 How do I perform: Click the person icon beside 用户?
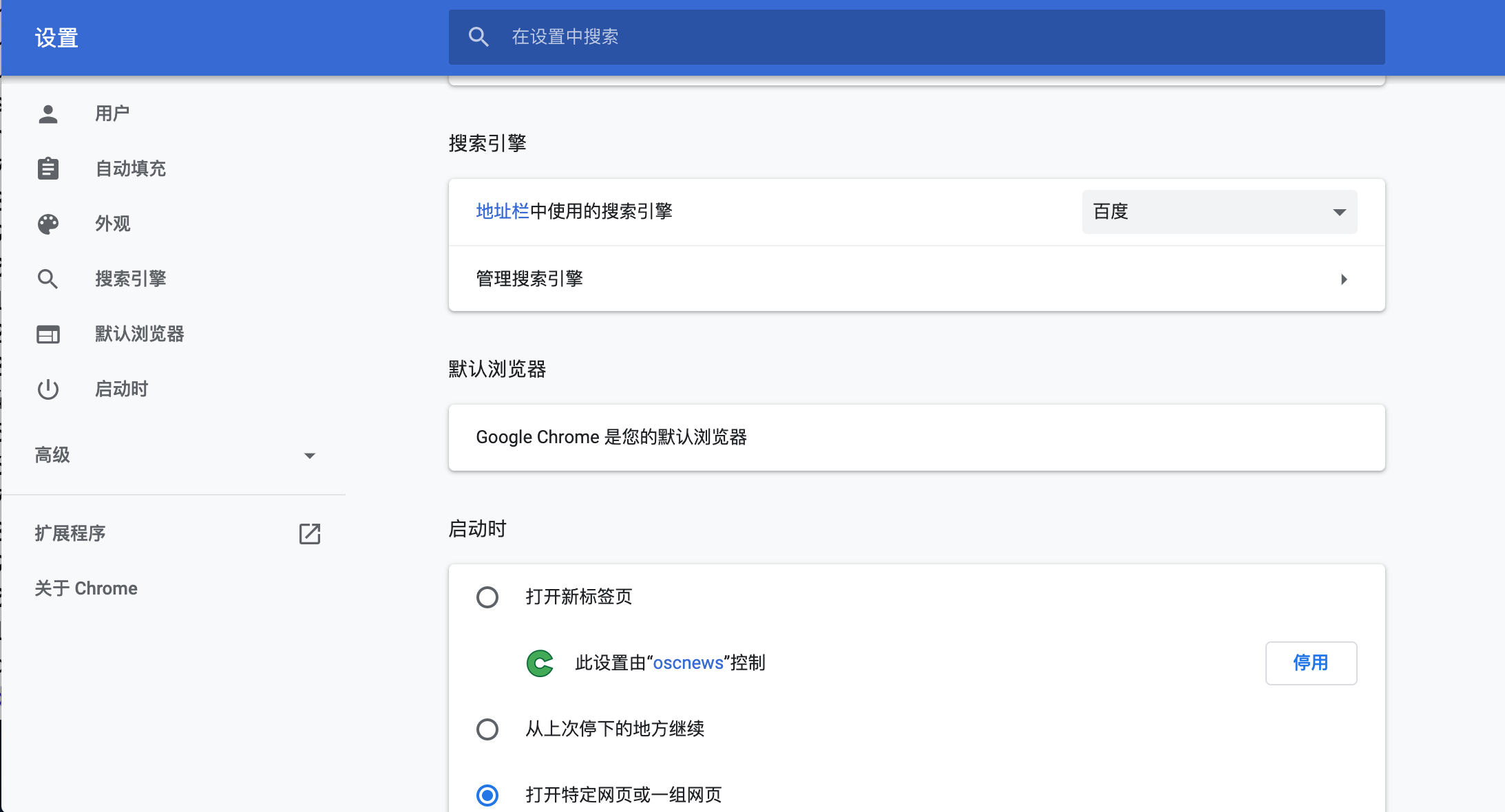pyautogui.click(x=48, y=114)
